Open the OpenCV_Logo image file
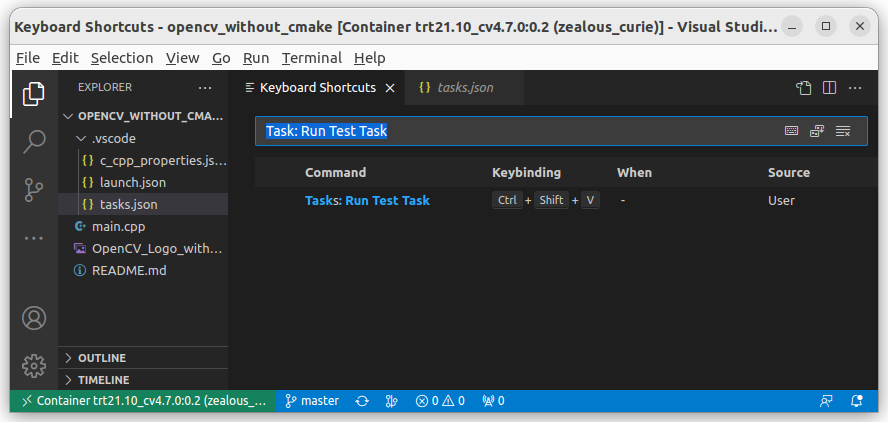The width and height of the screenshot is (888, 422). pos(143,249)
